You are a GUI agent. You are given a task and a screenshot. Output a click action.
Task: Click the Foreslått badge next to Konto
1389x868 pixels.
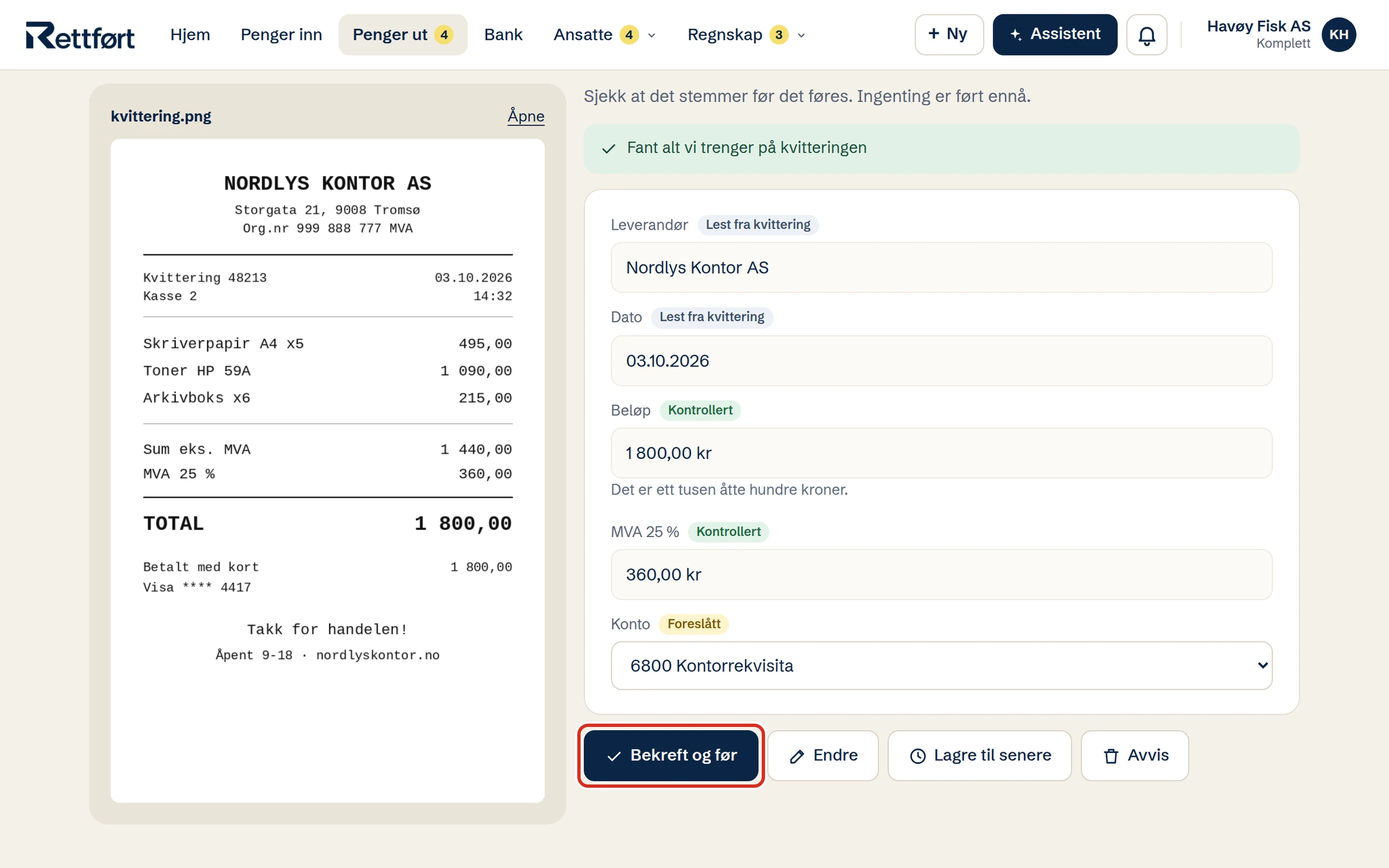pos(693,624)
